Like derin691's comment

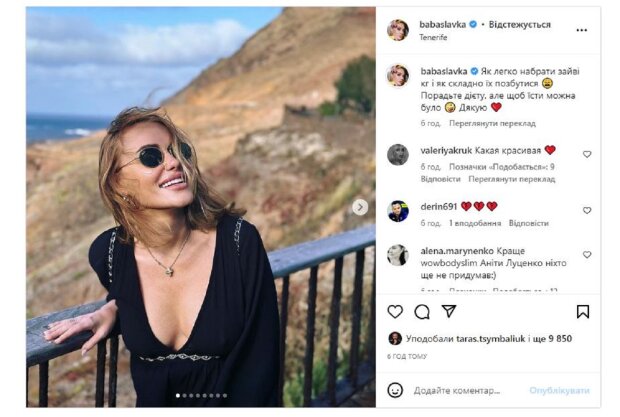click(587, 210)
